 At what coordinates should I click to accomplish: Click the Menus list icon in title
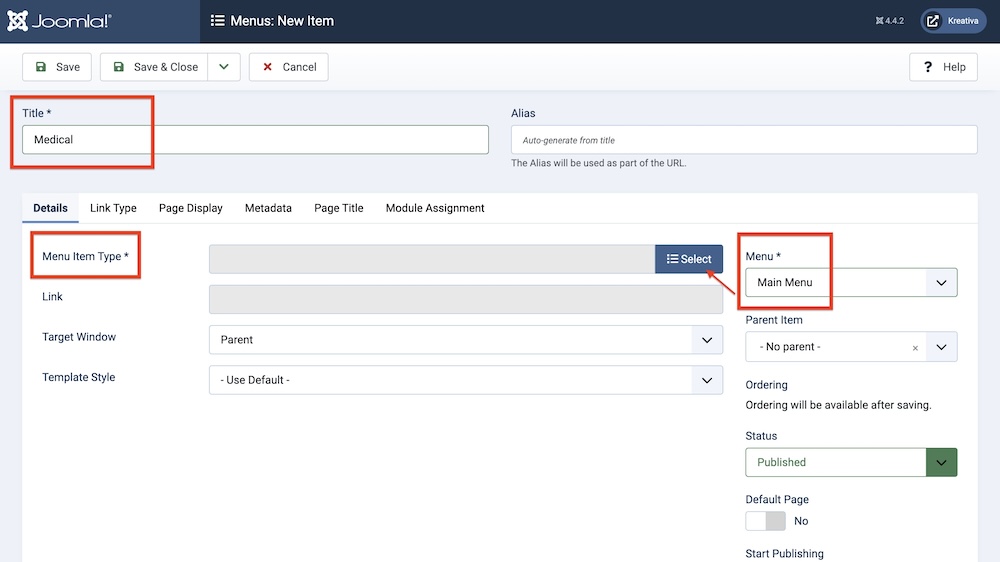click(217, 21)
